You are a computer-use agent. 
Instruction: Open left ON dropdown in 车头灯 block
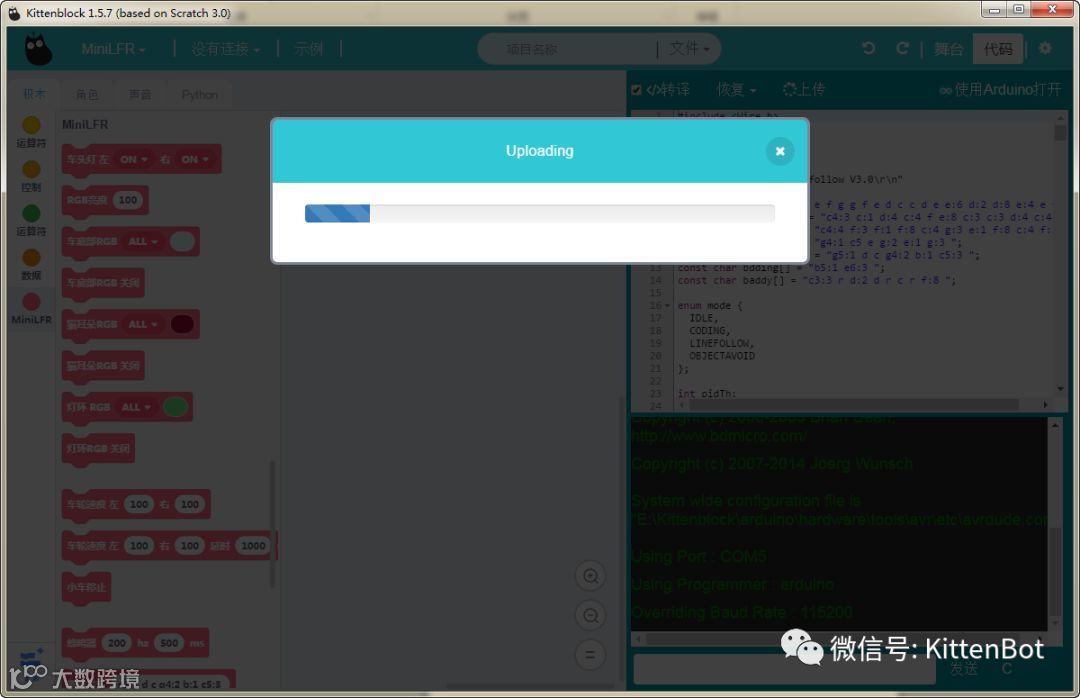pyautogui.click(x=134, y=159)
